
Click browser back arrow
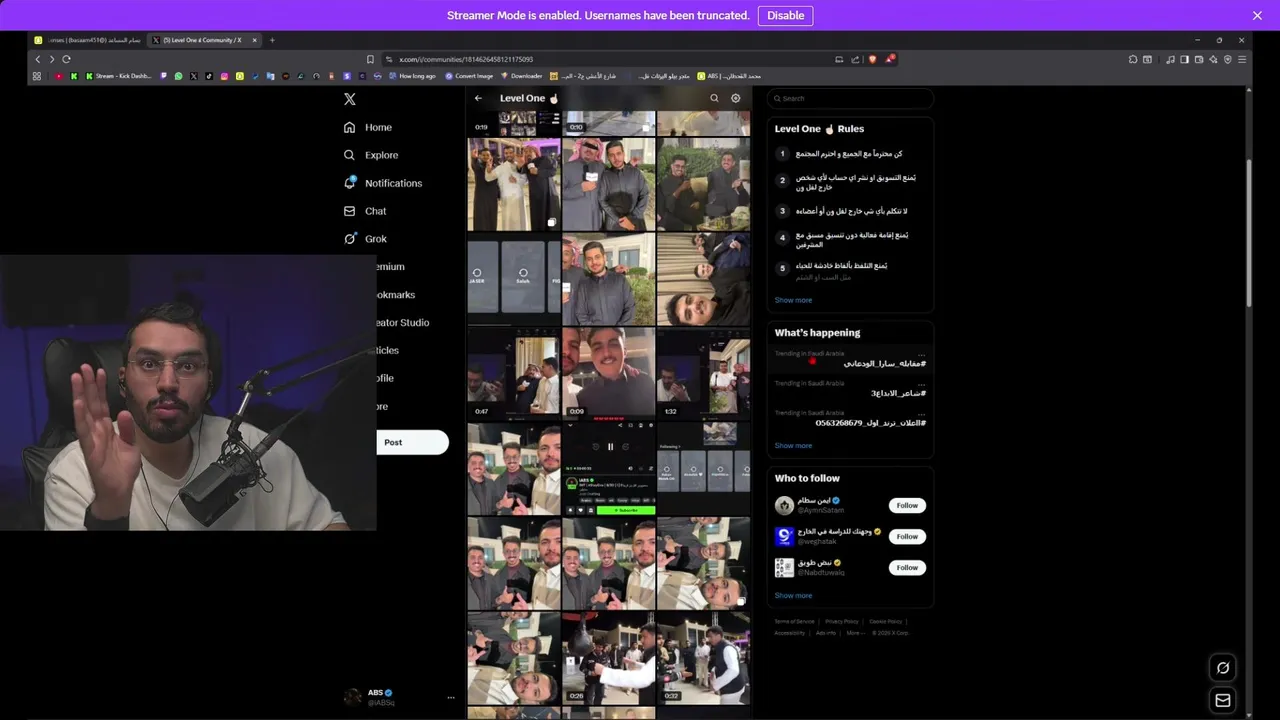pyautogui.click(x=38, y=59)
